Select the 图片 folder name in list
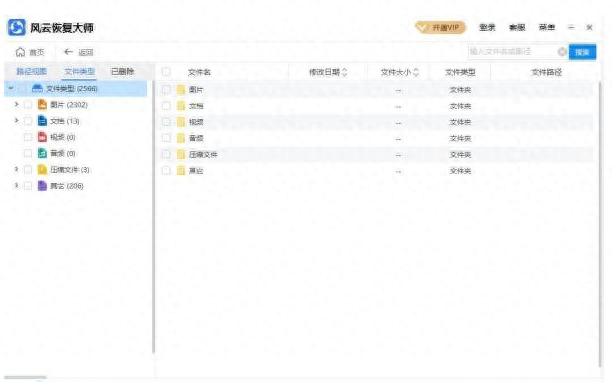613x382 pixels. pyautogui.click(x=196, y=90)
